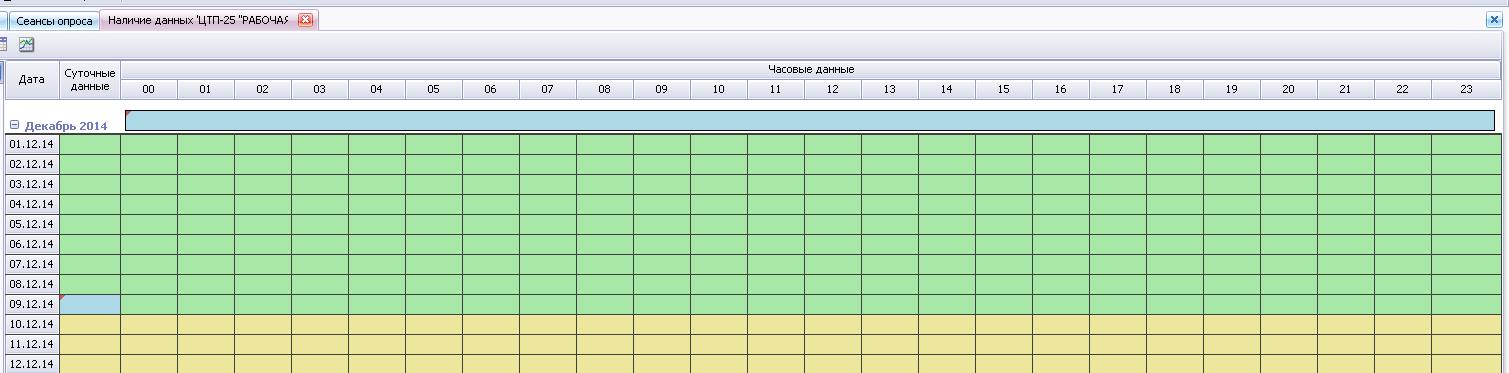This screenshot has width=1509, height=373.
Task: Click the 'Декабрь 2014' group label
Action: click(x=66, y=126)
